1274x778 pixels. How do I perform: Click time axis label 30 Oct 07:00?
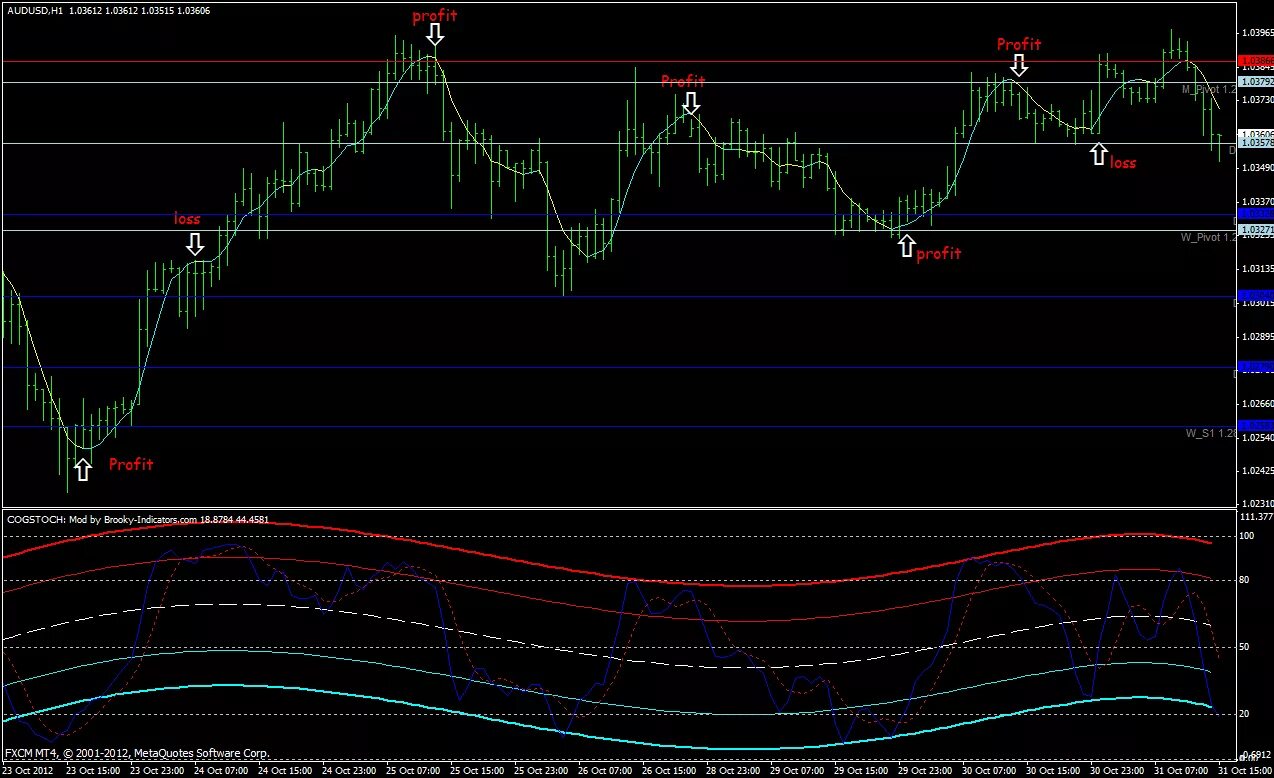pyautogui.click(x=990, y=771)
